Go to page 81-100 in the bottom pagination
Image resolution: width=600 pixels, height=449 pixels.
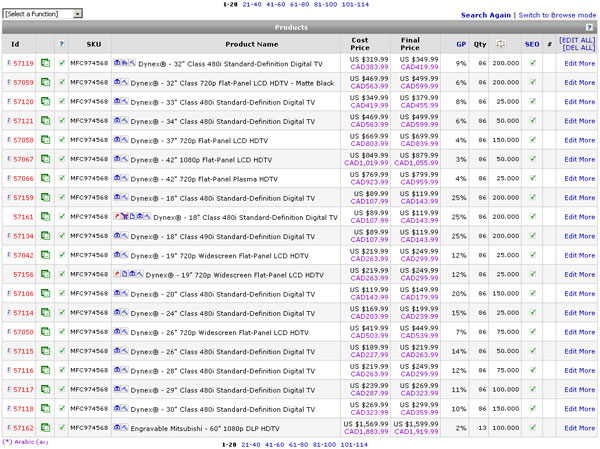(324, 444)
